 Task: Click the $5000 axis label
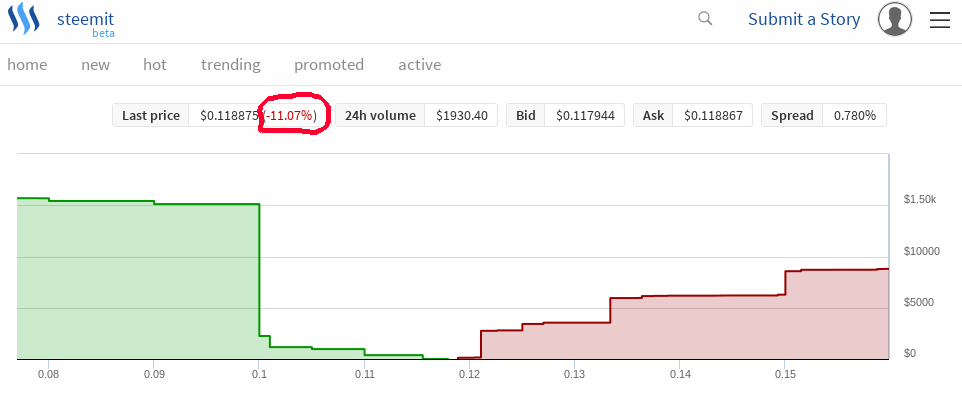[919, 302]
